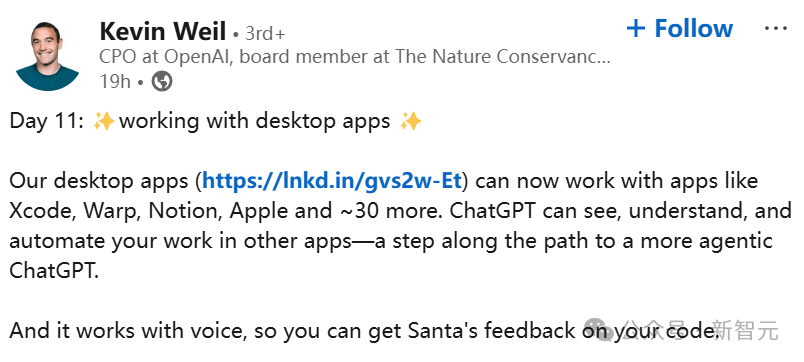Screen dimensions: 804x362
Task: Click the sparkles emoji after 'desktop apps'
Action: point(411,122)
